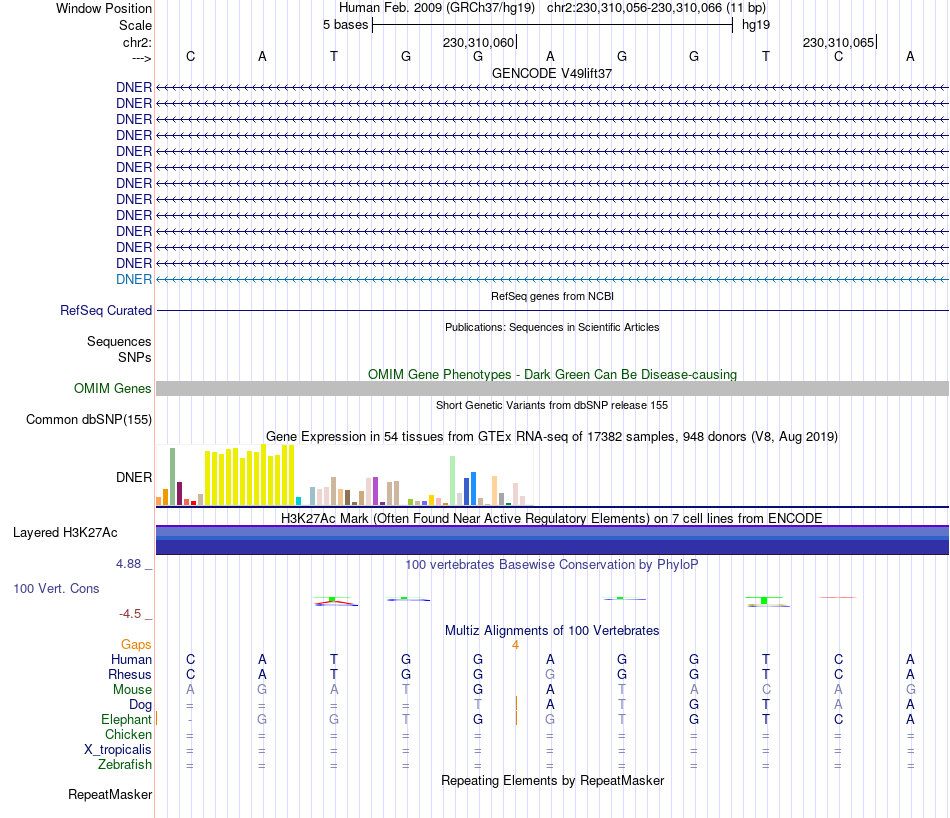Click the Elephant species label

coord(126,719)
